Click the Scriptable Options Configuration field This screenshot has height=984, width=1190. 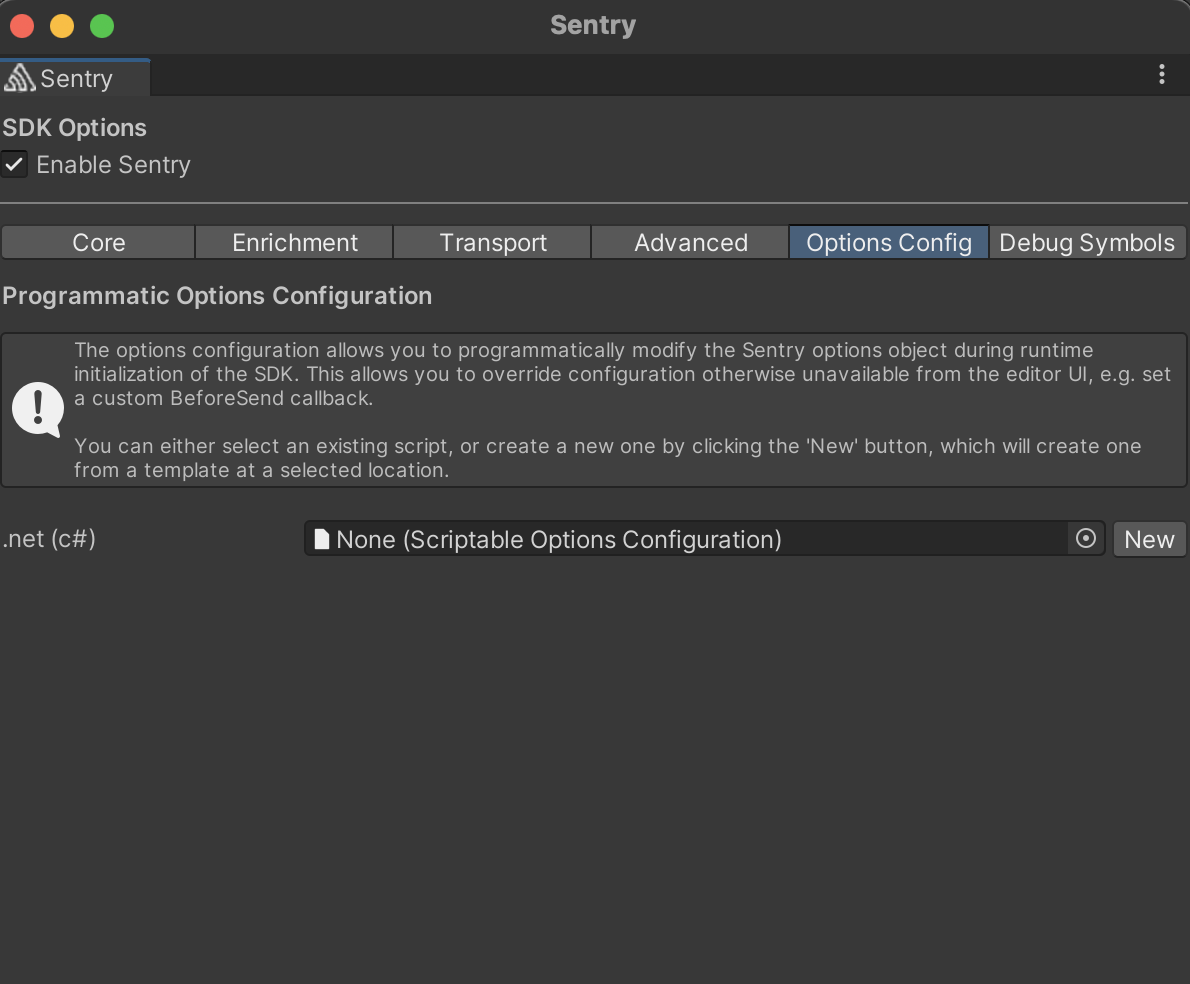[x=704, y=539]
